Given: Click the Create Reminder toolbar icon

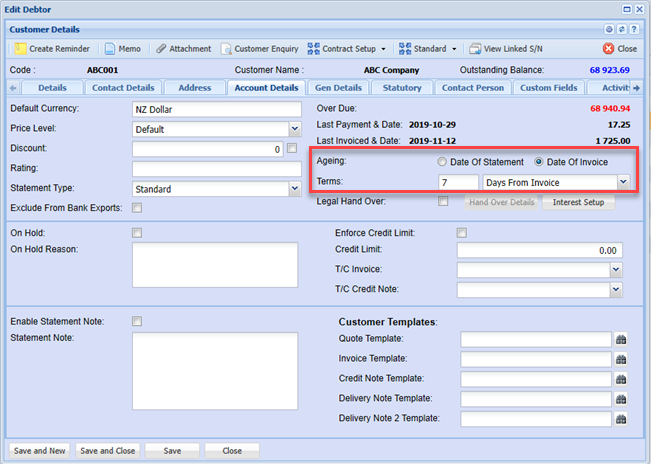Looking at the screenshot, I should click(x=20, y=48).
